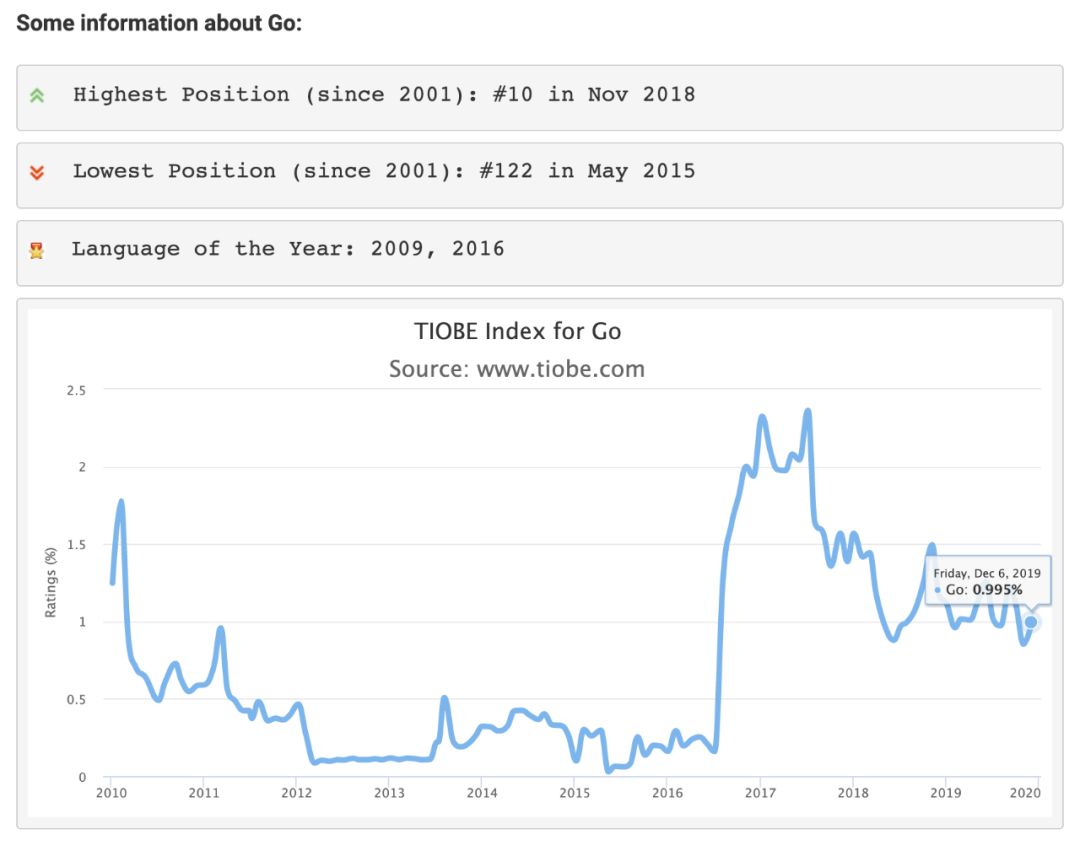Screen dimensions: 1080x851
Task: Click the Go: 0.995% tooltip value
Action: (x=984, y=591)
